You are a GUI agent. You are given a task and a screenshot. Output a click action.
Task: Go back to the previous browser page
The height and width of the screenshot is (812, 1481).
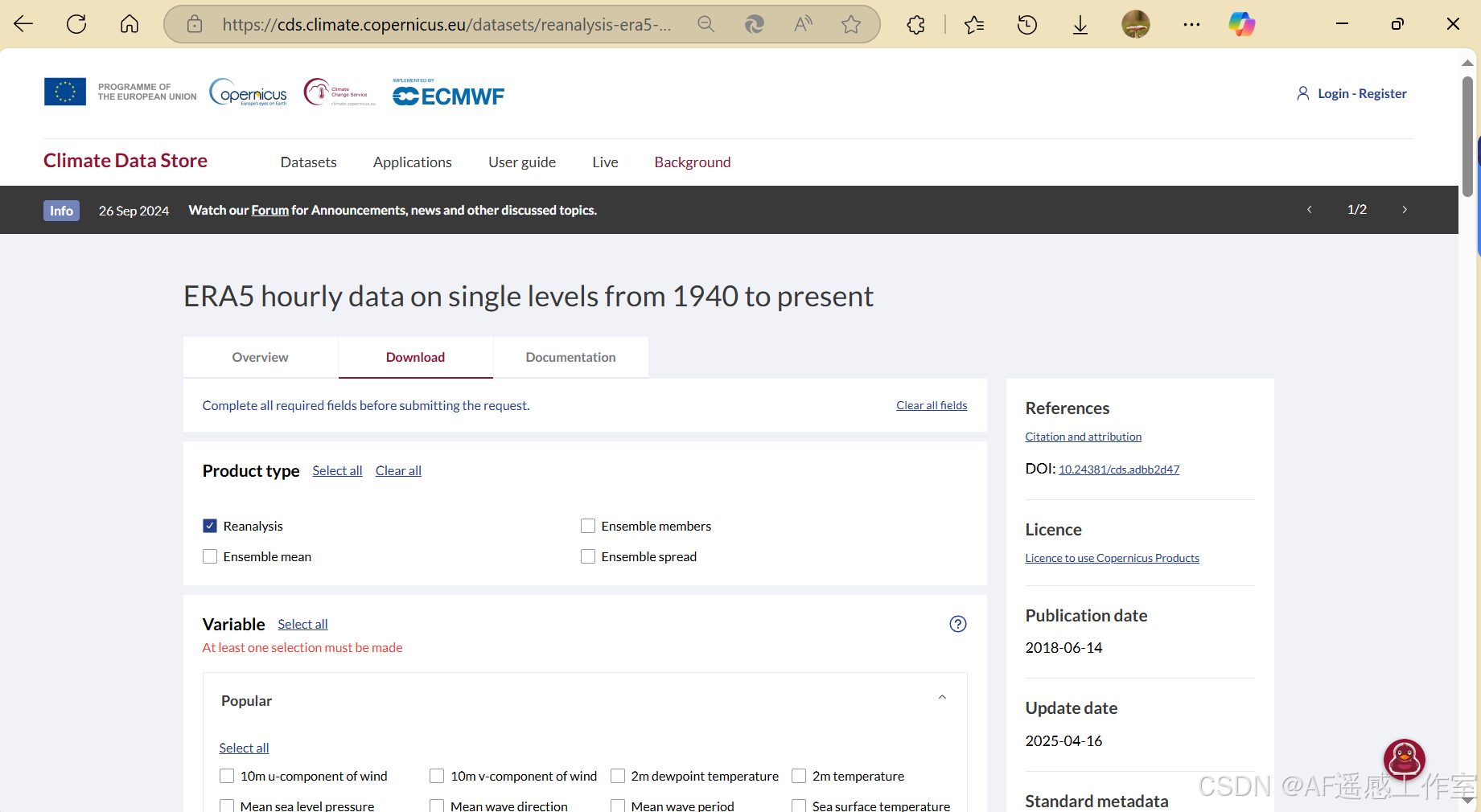(23, 24)
